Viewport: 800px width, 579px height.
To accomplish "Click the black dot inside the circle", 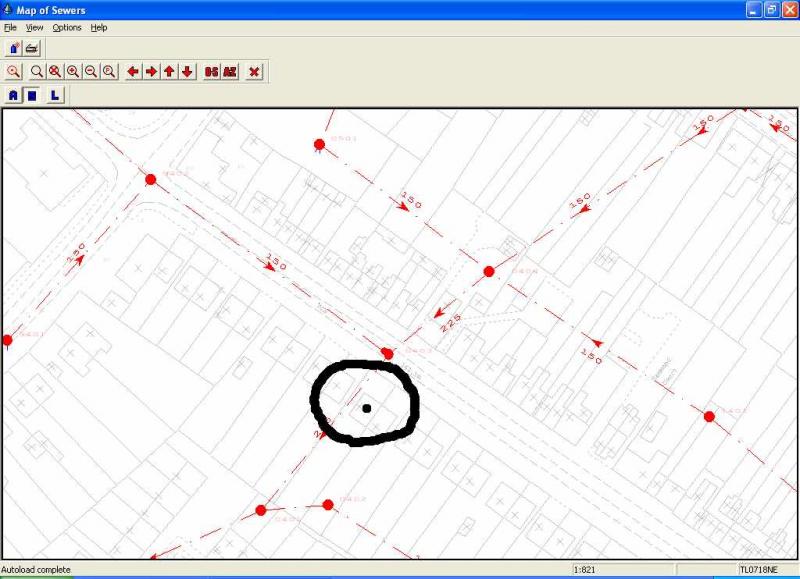I will [x=367, y=408].
